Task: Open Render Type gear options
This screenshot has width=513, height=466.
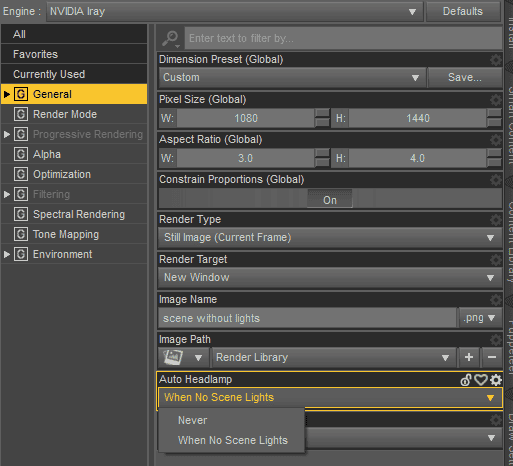Action: (496, 220)
